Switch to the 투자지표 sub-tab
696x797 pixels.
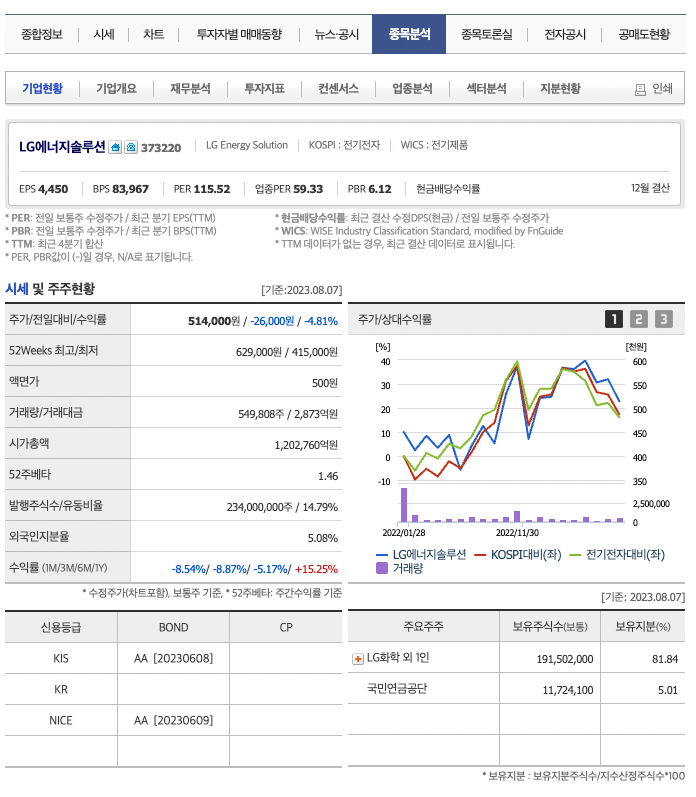[x=264, y=88]
